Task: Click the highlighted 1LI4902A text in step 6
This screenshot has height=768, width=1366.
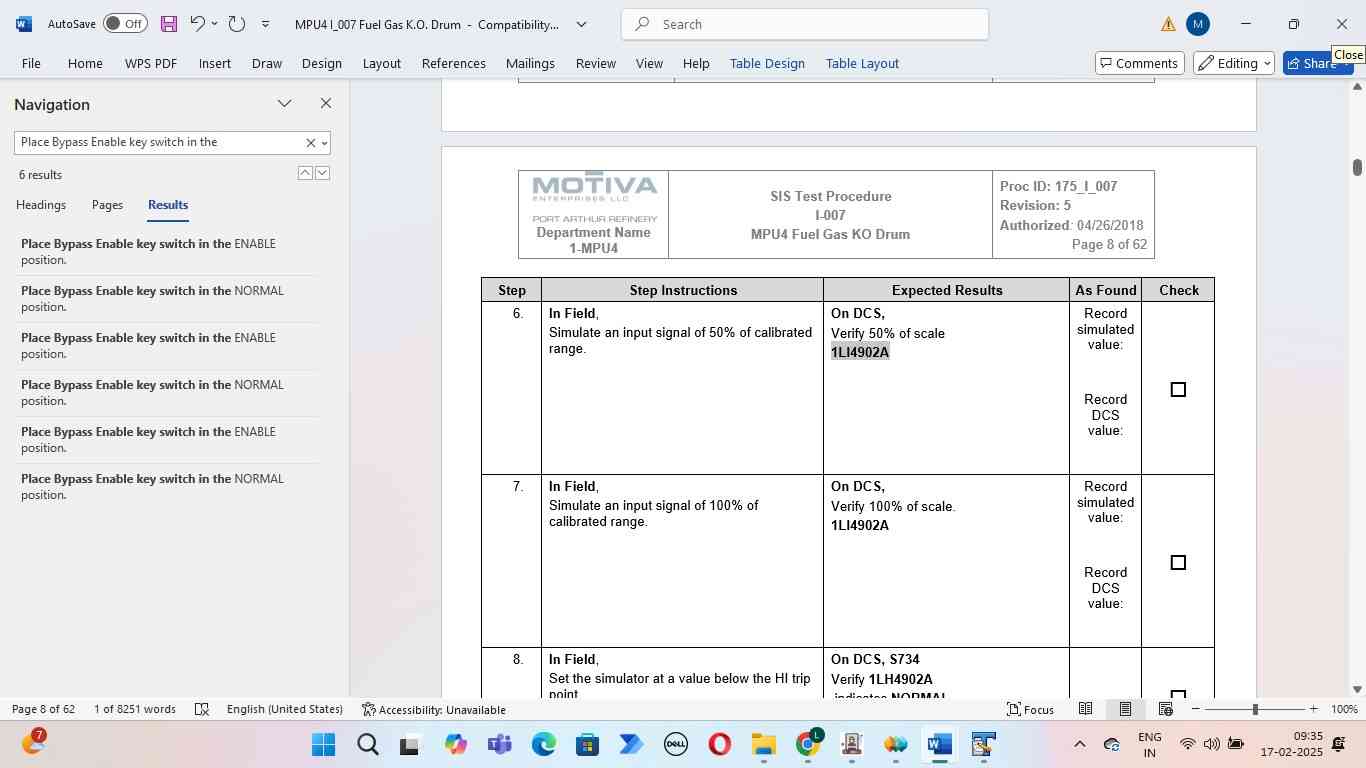Action: point(860,352)
